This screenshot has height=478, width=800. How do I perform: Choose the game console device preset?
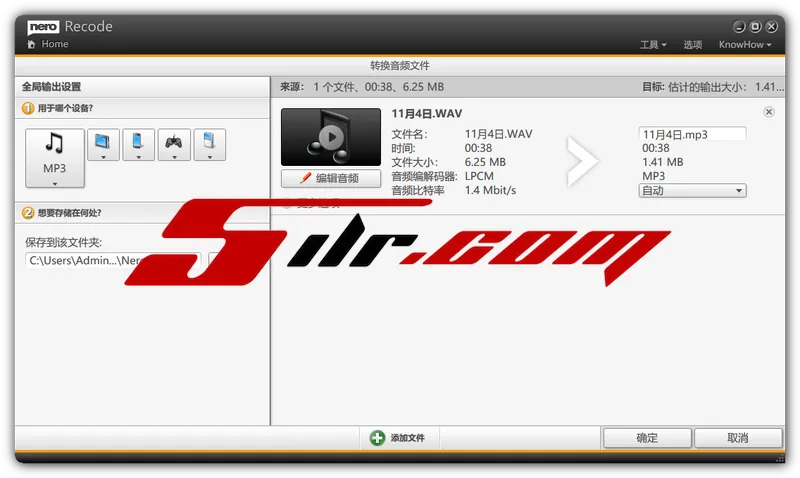[174, 144]
